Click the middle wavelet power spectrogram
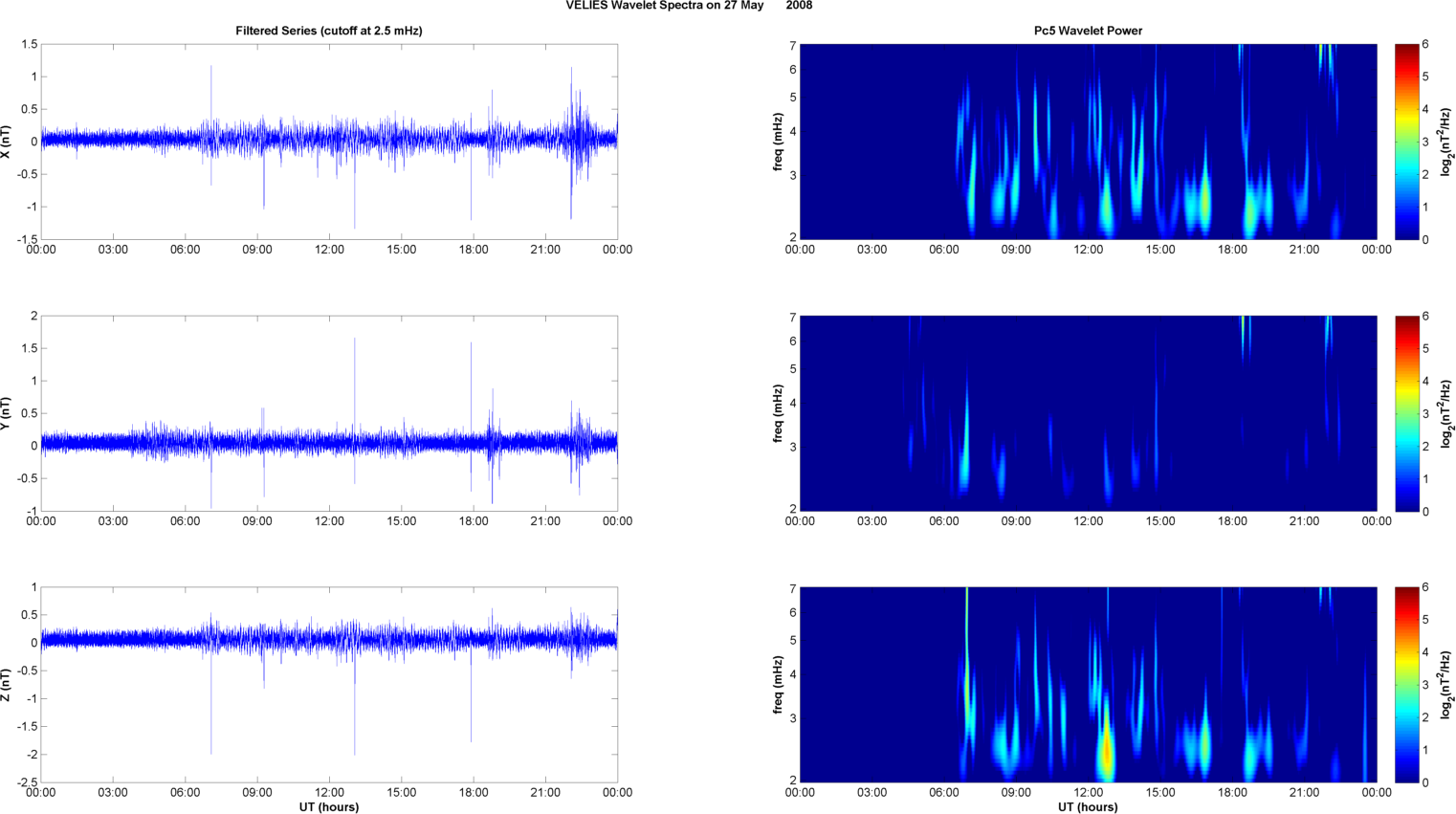1456x814 pixels. (x=1088, y=413)
